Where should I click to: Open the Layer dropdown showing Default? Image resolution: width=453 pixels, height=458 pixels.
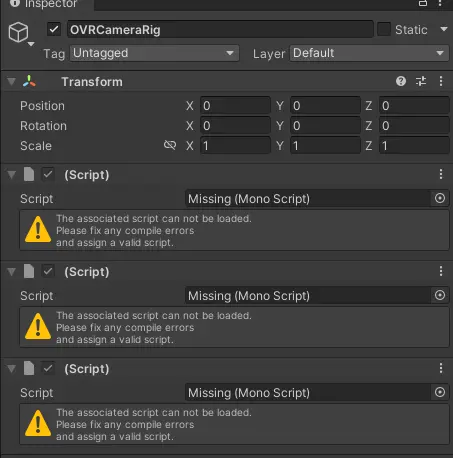(369, 53)
